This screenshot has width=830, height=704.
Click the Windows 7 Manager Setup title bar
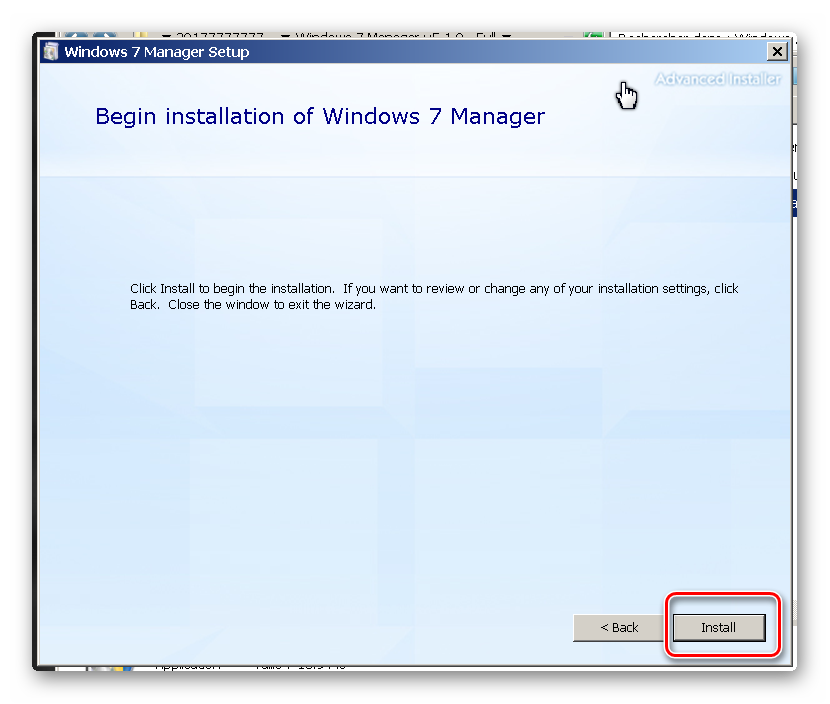(400, 52)
